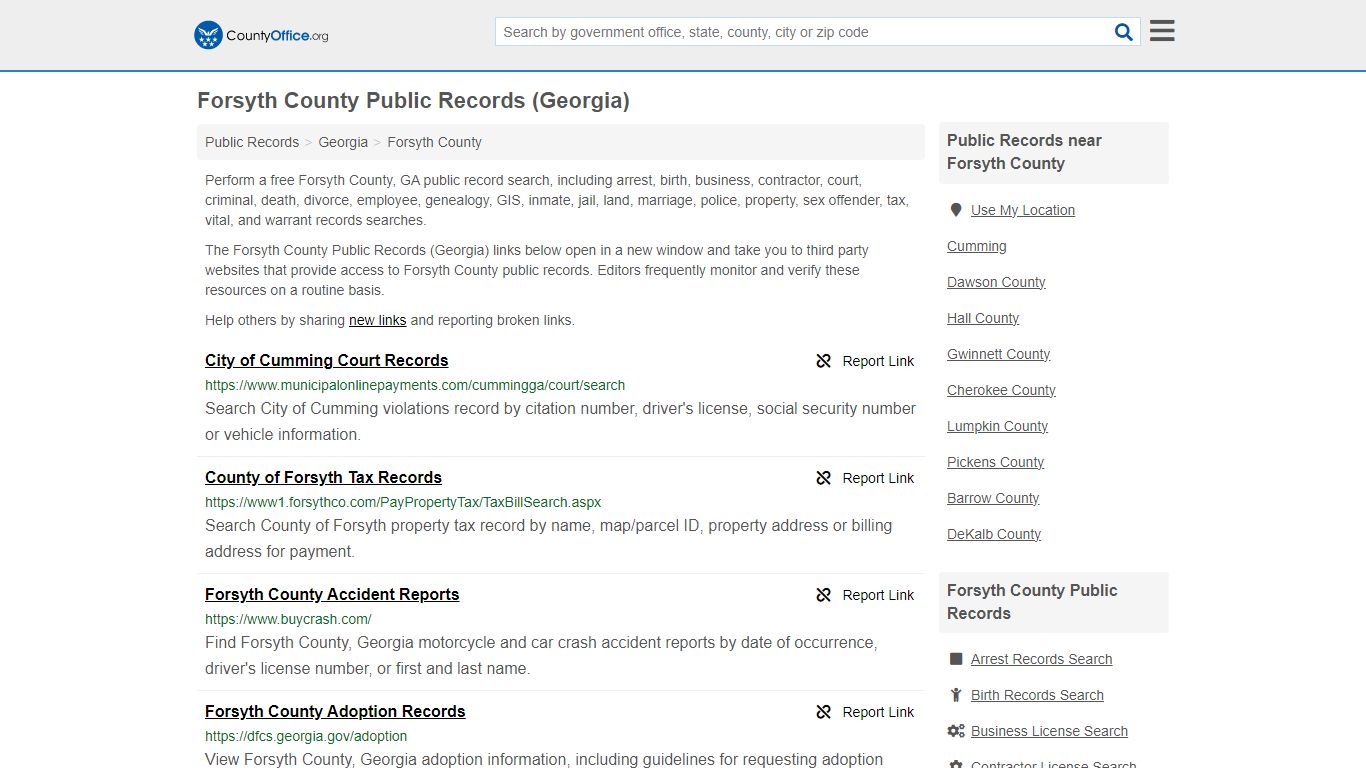Click broken-link icon for Forsyth County Accident Reports
This screenshot has height=768, width=1366.
(824, 595)
